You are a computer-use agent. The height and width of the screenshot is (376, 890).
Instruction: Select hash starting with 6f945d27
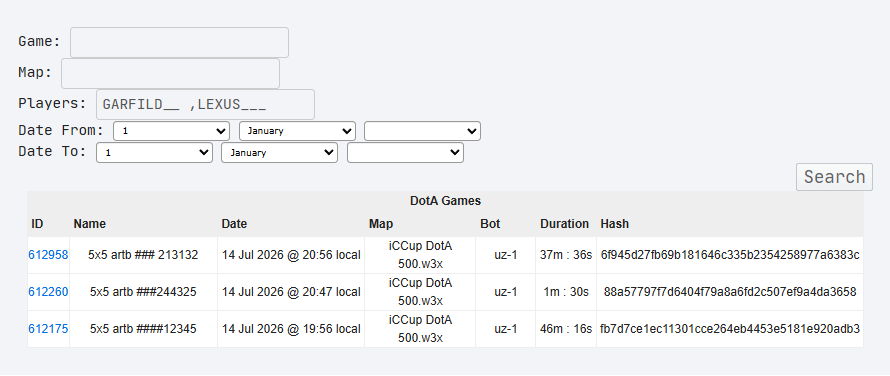pos(730,255)
